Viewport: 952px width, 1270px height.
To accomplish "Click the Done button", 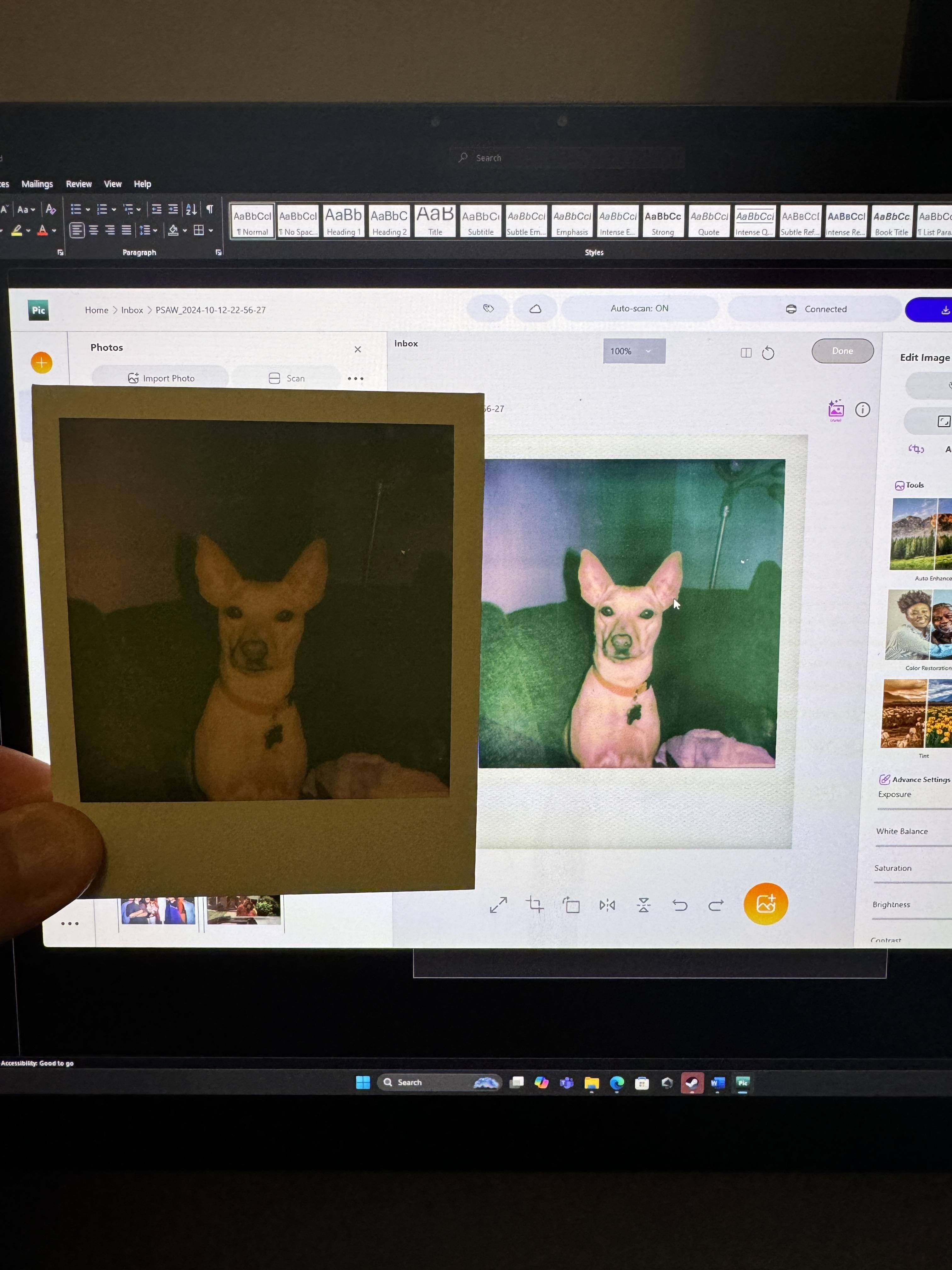I will pos(842,351).
